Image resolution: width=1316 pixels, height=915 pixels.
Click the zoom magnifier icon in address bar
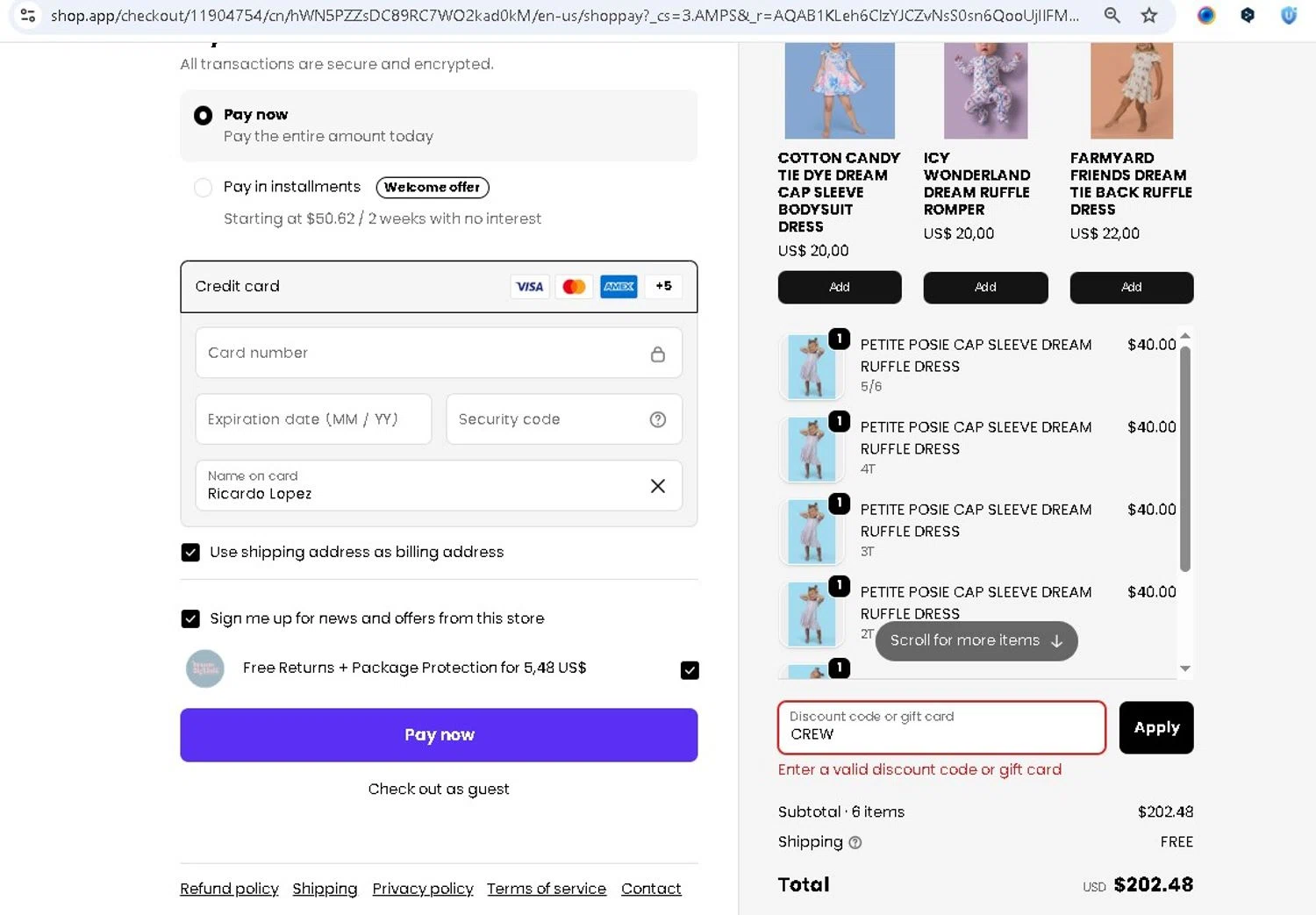click(1112, 15)
